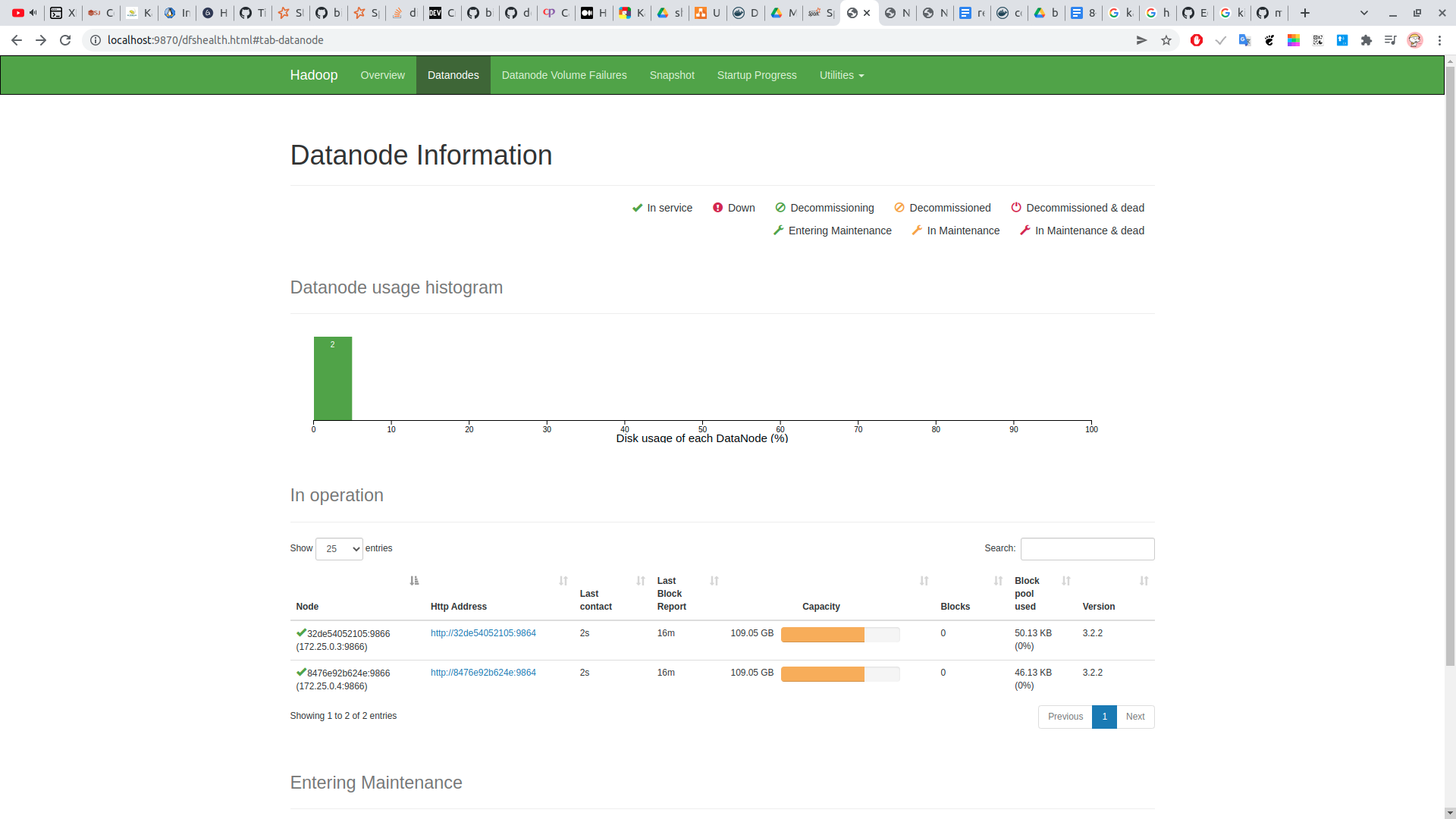Click sort icon for Last contact column
This screenshot has width=1456, height=819.
[x=641, y=581]
